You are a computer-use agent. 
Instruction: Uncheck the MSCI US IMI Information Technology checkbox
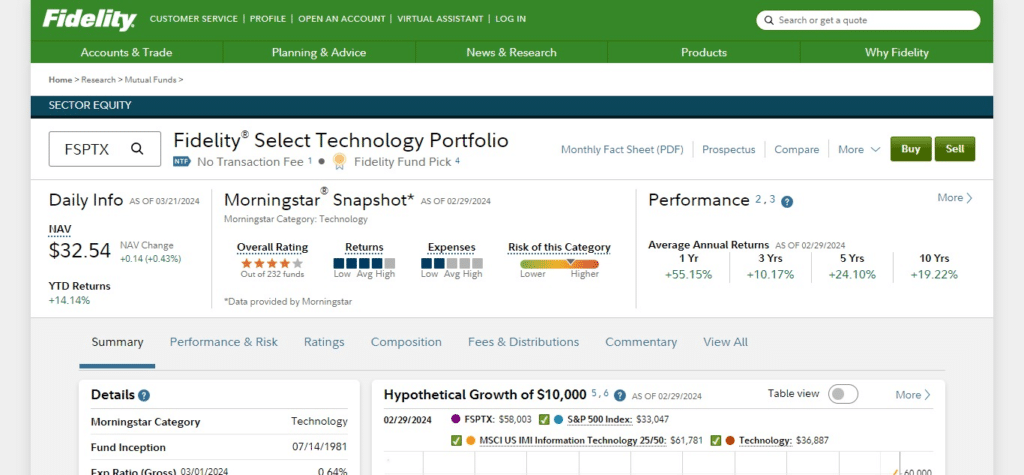point(456,440)
